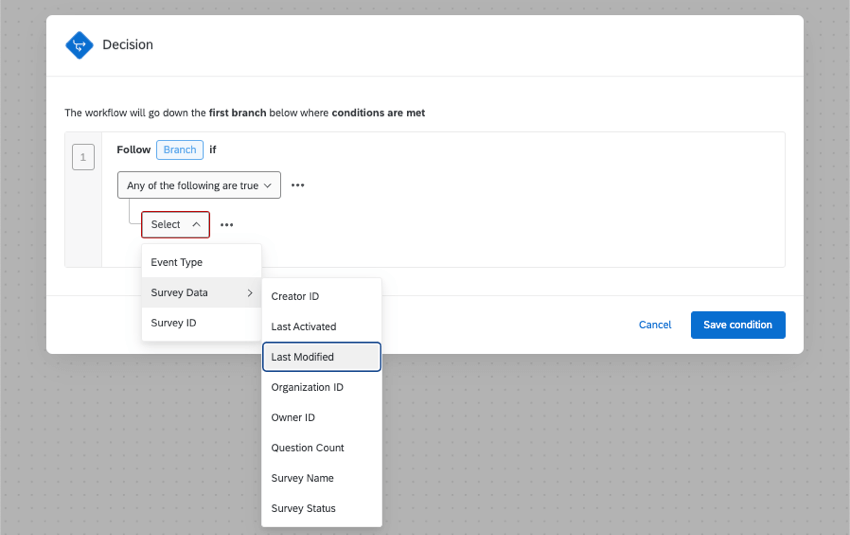Choose Survey Status option
The height and width of the screenshot is (535, 850).
303,508
